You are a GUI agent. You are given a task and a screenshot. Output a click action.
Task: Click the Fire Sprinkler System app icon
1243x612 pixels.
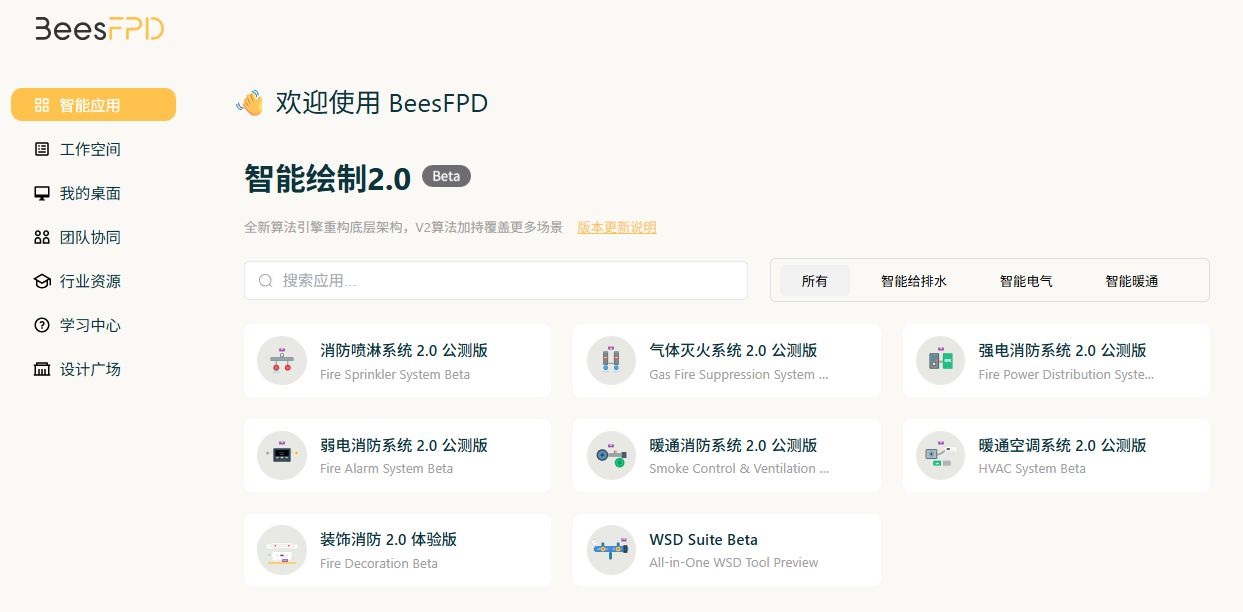(x=281, y=360)
